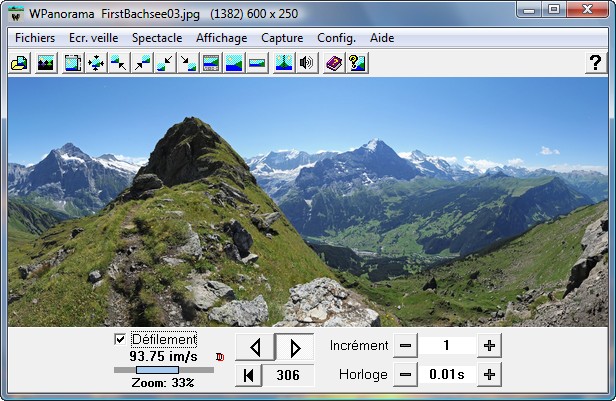
Task: Click the Horloge value field showing 0.01s
Action: (x=447, y=375)
